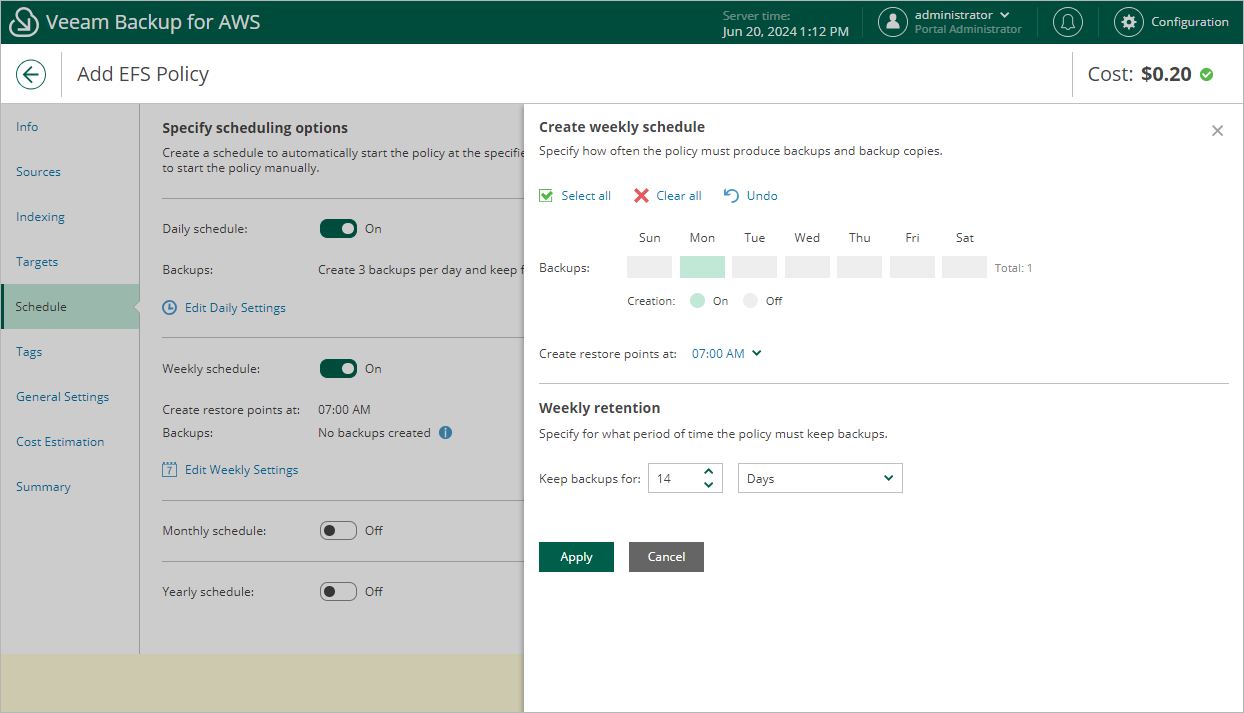Enable the Monthly schedule toggle
Screen dimensions: 1244x713
[x=338, y=530]
